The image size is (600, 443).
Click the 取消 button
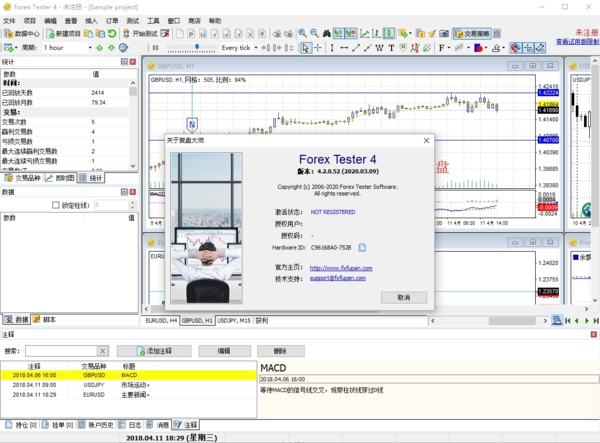[x=403, y=297]
